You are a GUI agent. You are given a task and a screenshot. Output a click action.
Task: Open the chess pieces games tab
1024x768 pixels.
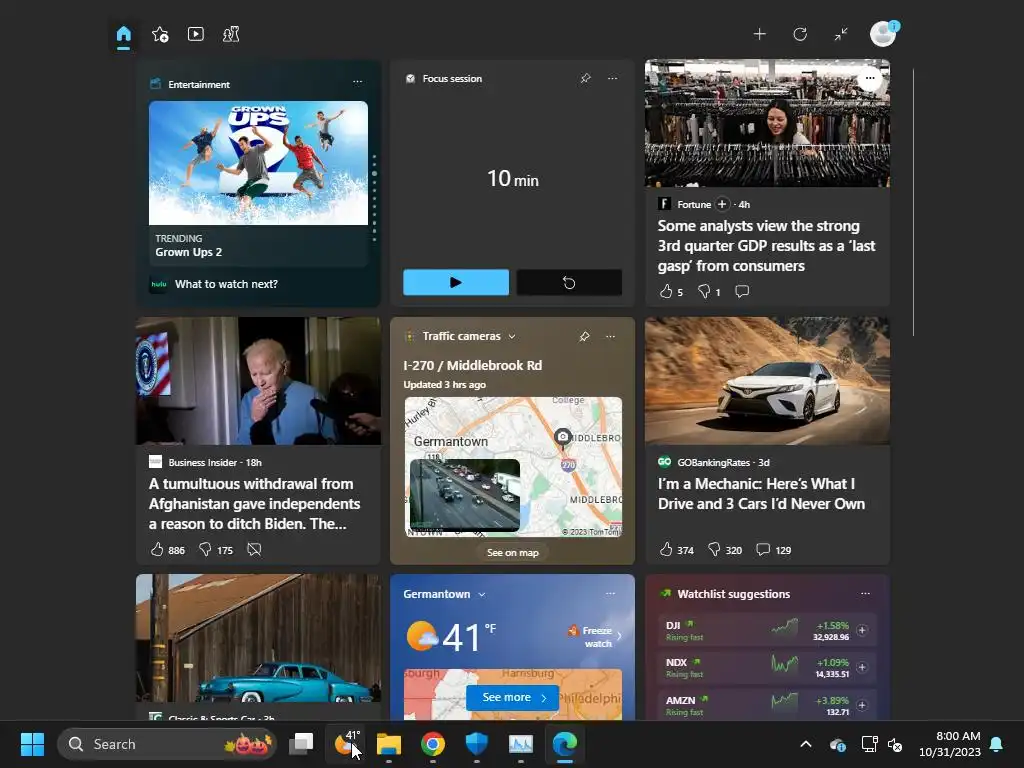[231, 34]
